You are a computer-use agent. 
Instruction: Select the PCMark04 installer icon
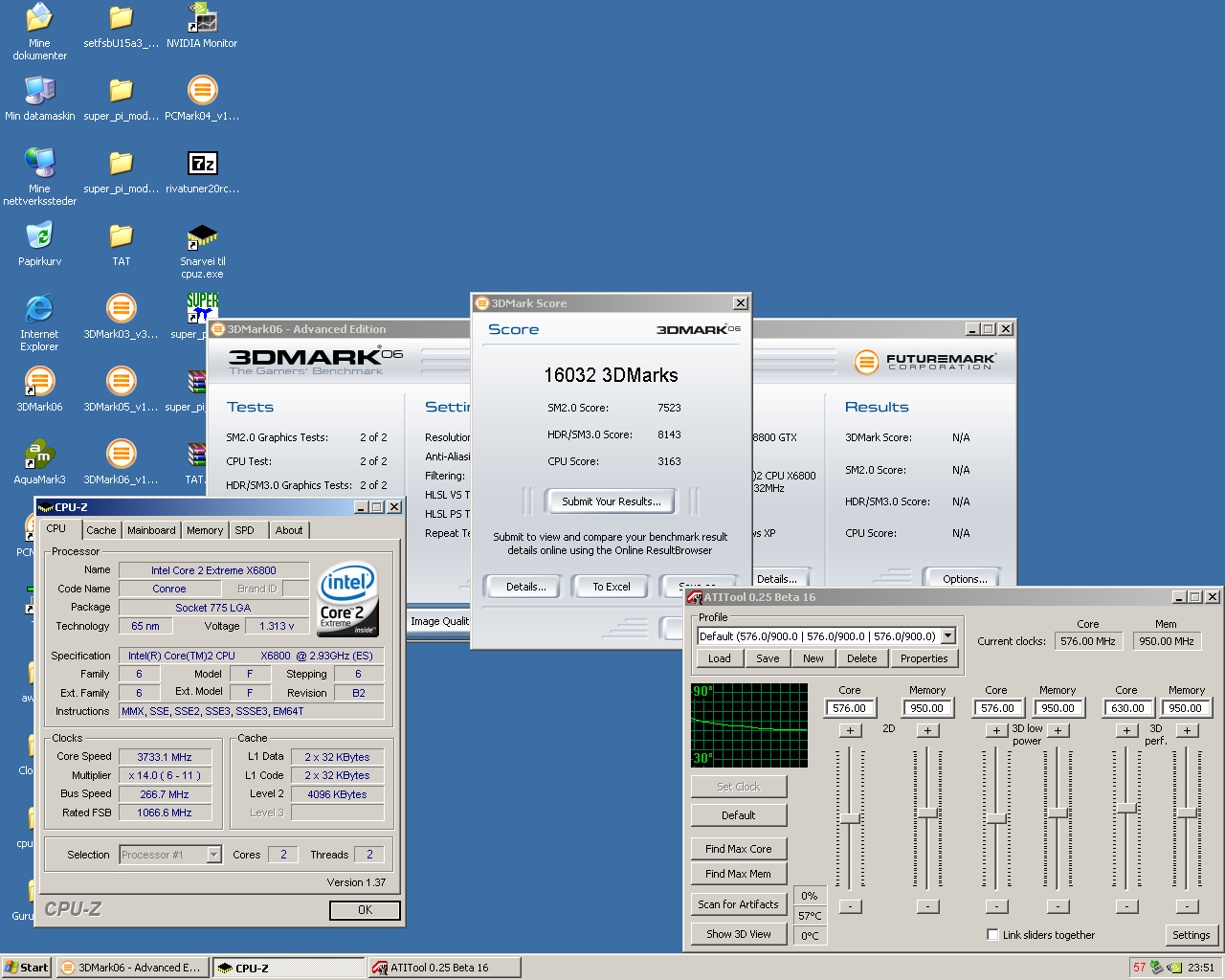click(x=202, y=99)
